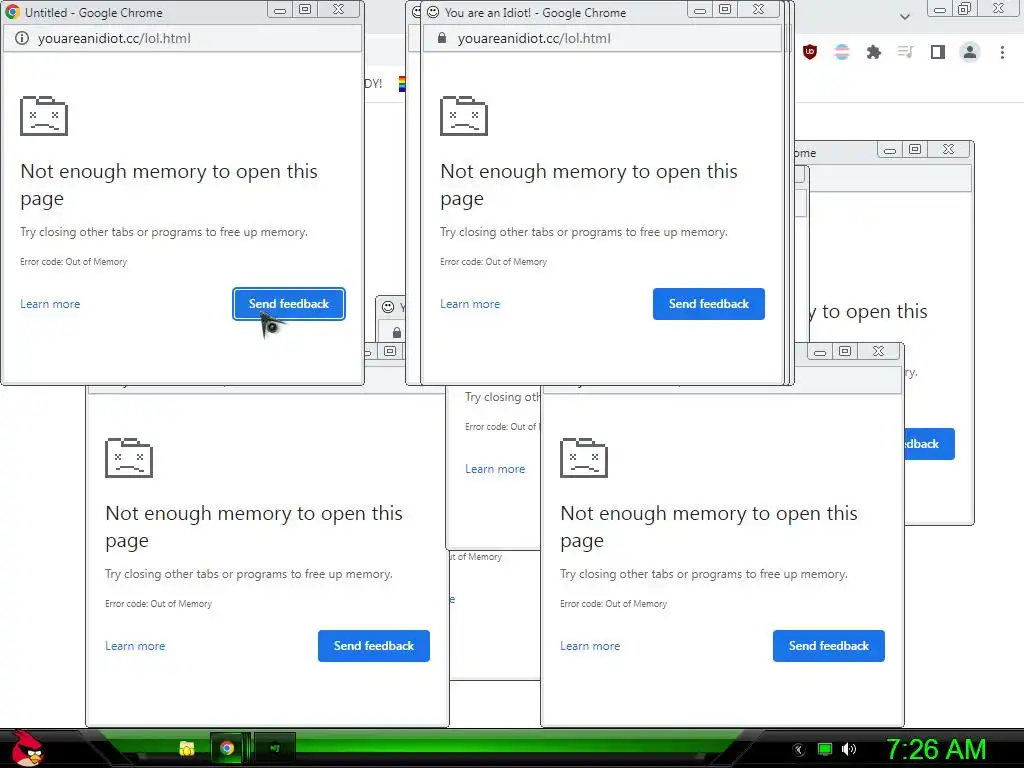Click Send feedback in the bottom-right error window
The image size is (1024, 768).
(x=829, y=646)
